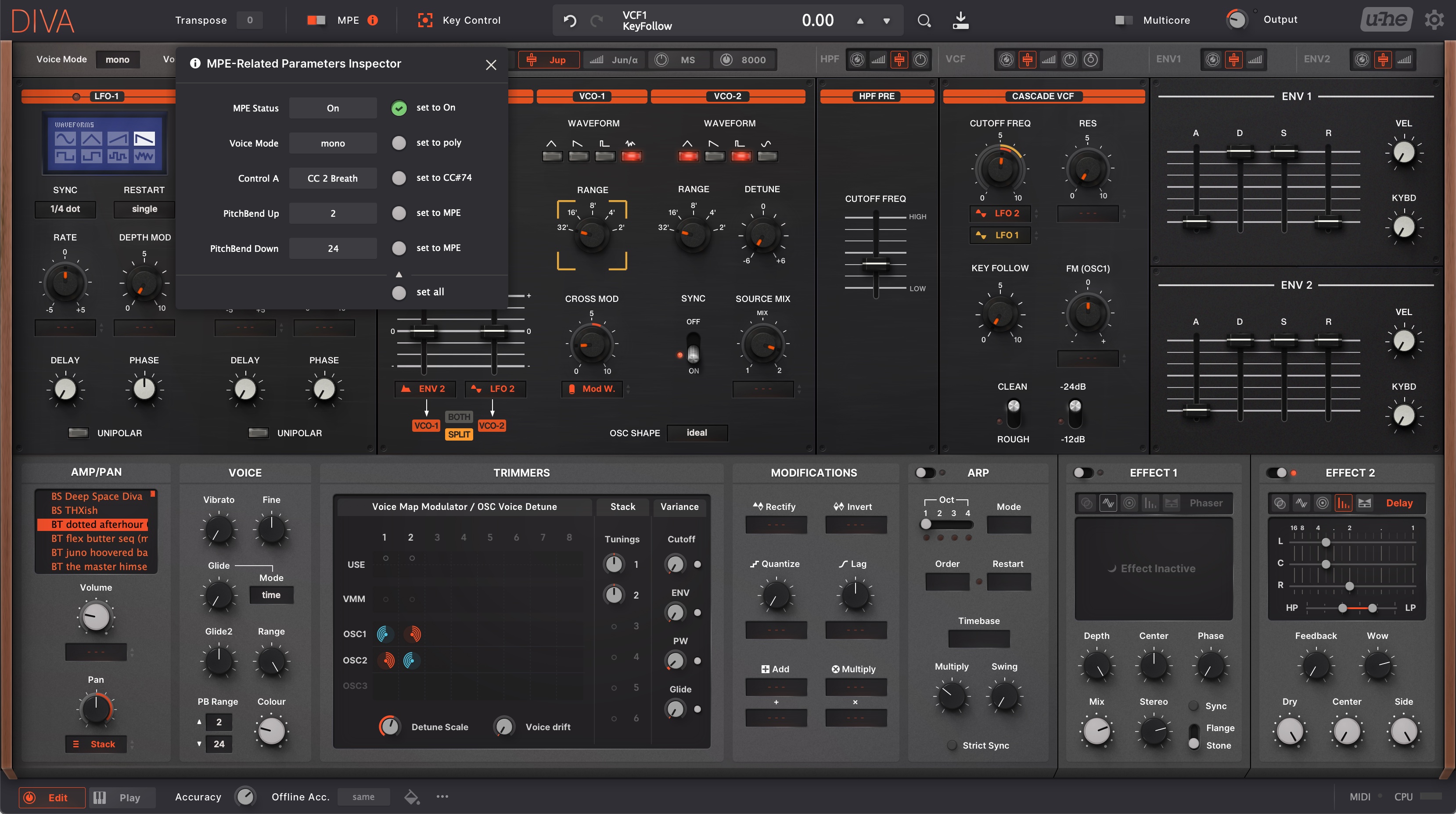Click PitchBend Down value 24 in inspector
This screenshot has width=1456, height=814.
[333, 248]
